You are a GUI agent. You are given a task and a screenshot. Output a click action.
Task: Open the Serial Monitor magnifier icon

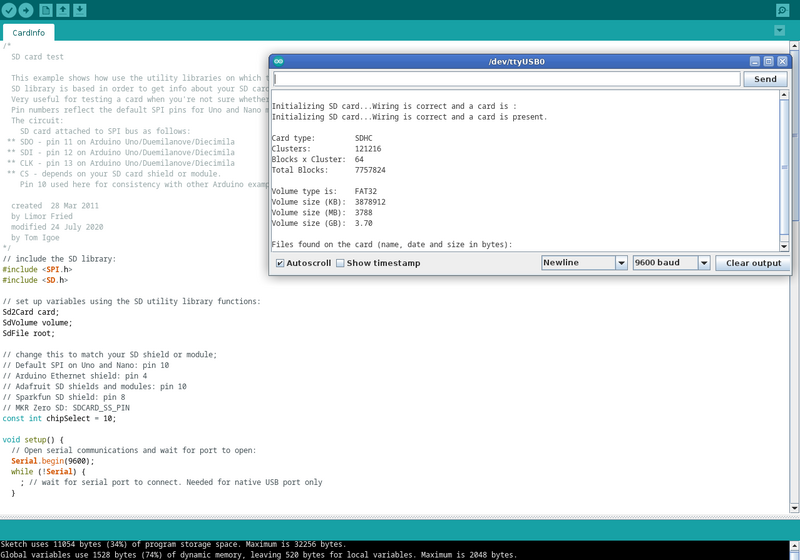pos(782,10)
